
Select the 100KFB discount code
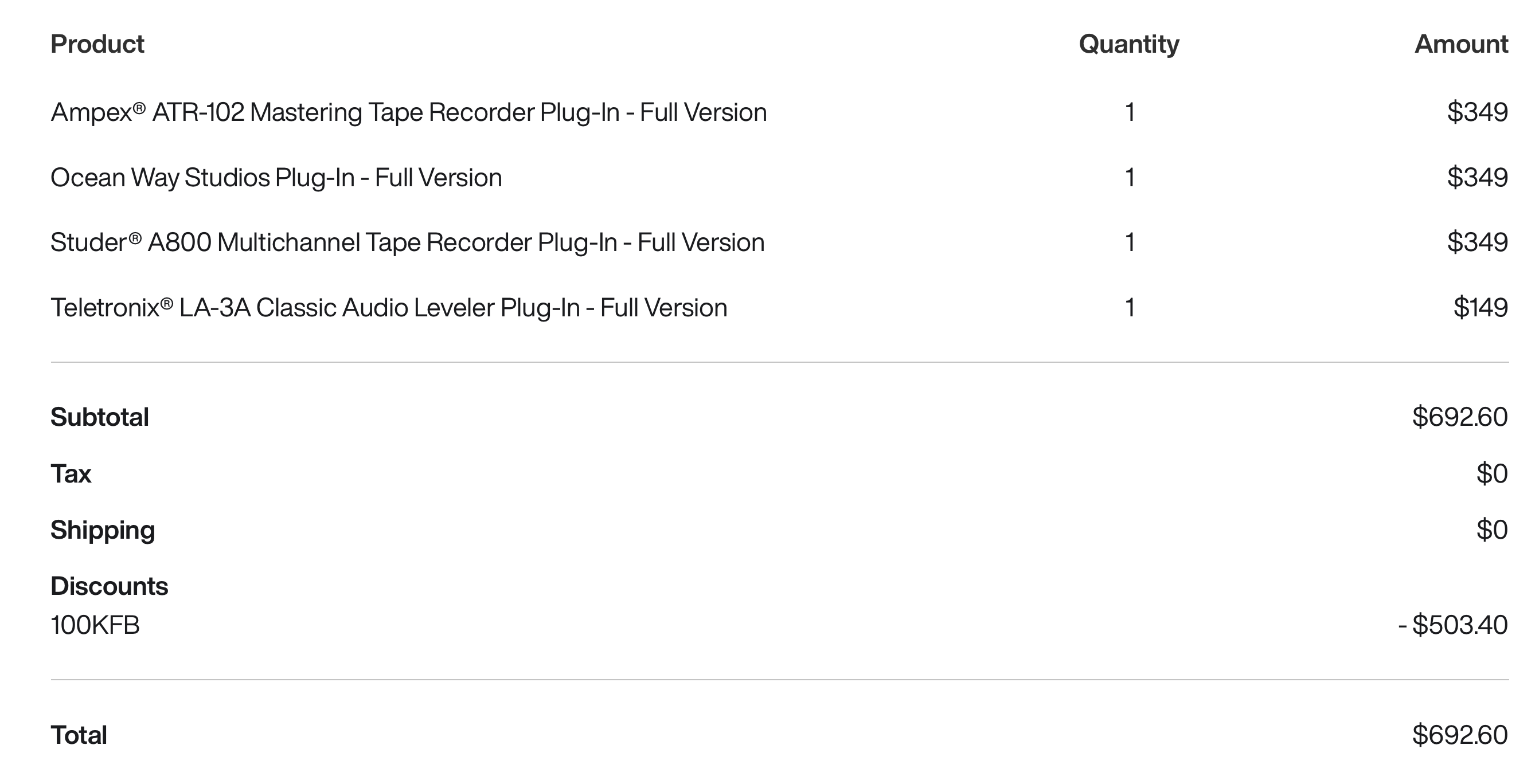pyautogui.click(x=95, y=625)
